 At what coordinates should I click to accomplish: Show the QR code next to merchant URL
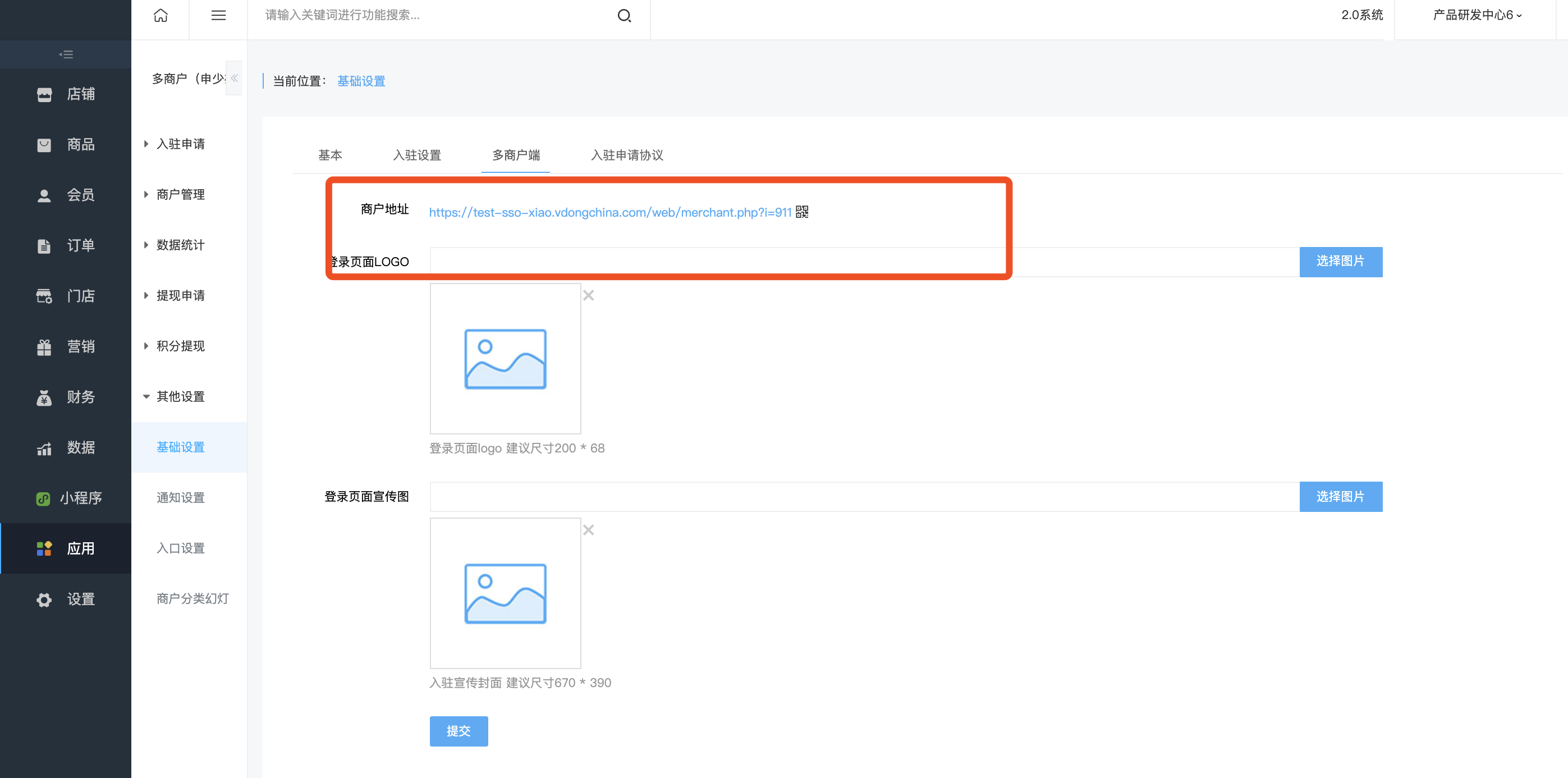pyautogui.click(x=801, y=212)
